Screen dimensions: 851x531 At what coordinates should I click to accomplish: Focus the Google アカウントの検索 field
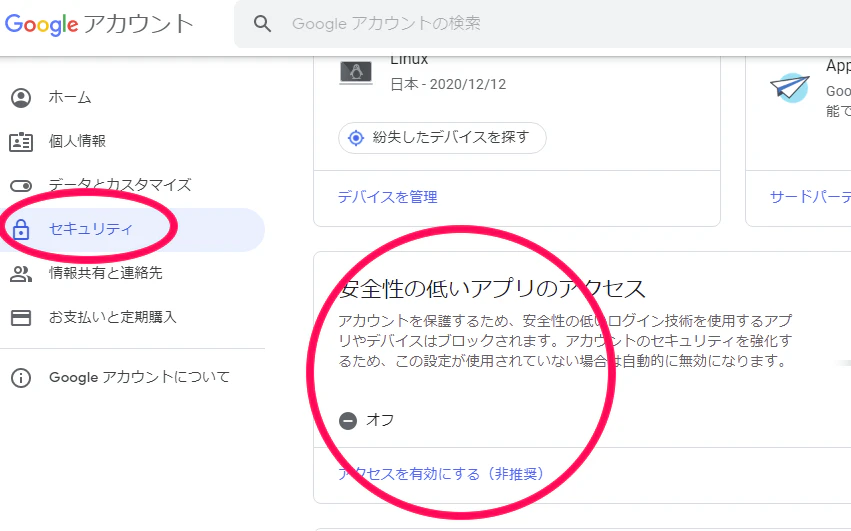[543, 23]
